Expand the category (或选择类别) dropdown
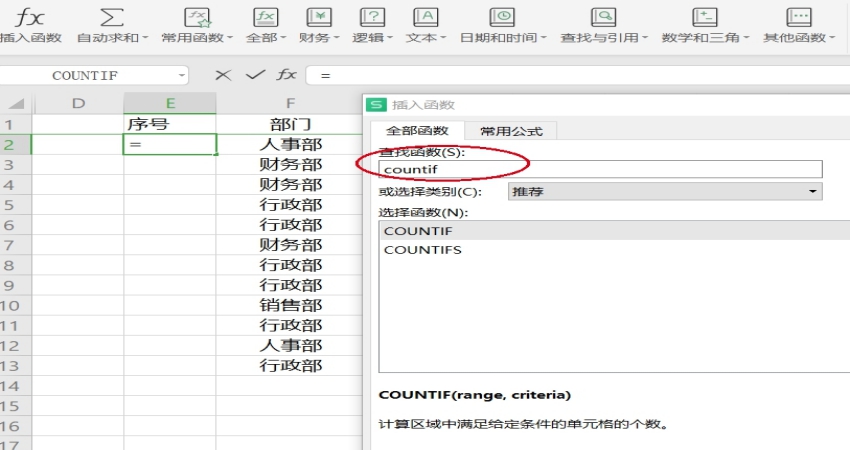This screenshot has width=850, height=450. click(x=812, y=191)
